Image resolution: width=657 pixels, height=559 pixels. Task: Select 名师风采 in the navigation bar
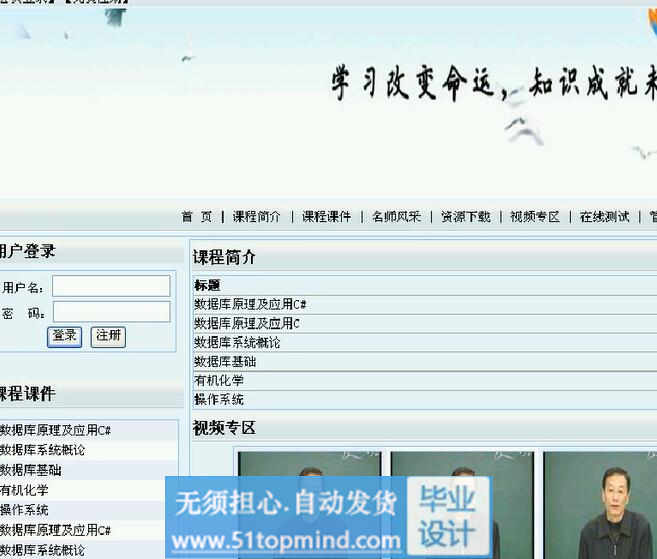tap(396, 217)
